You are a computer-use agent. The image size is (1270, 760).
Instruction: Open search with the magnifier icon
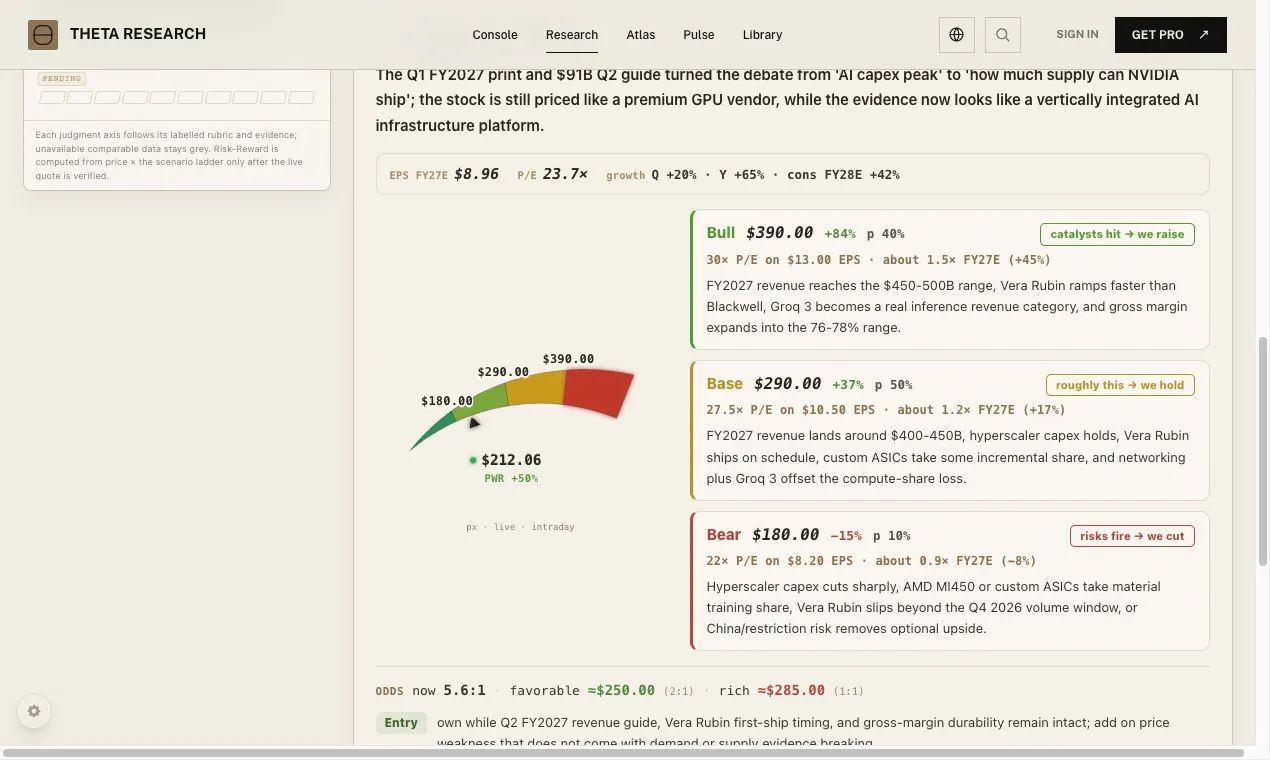tap(1003, 35)
